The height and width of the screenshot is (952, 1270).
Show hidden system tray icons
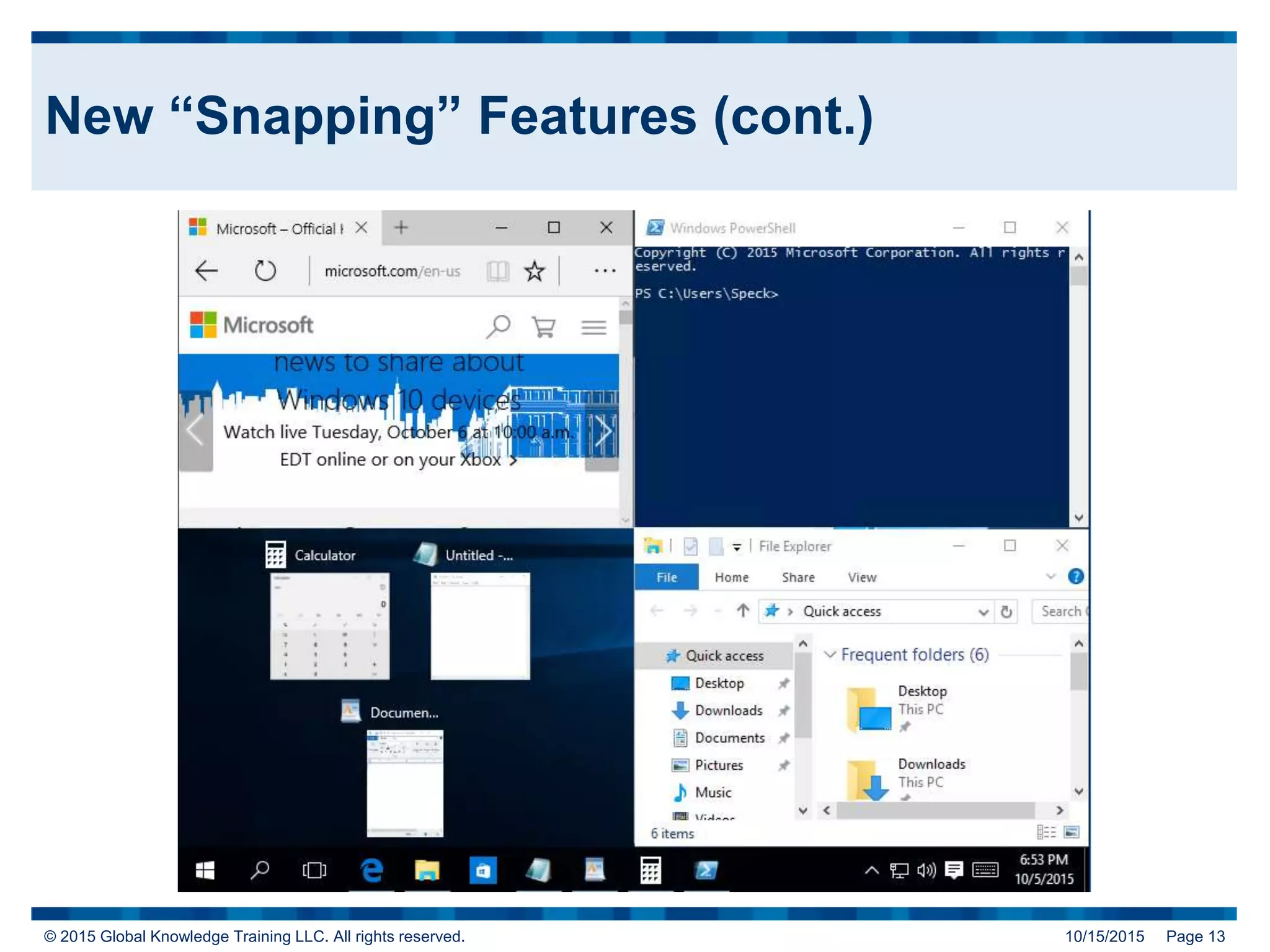(x=871, y=870)
